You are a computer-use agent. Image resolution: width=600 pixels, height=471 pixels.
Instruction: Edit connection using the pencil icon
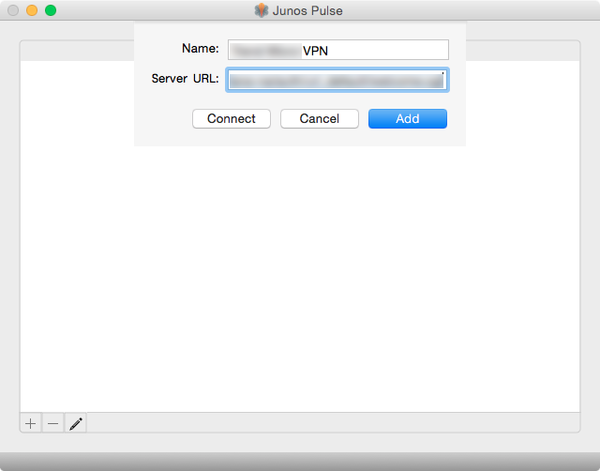click(x=75, y=423)
